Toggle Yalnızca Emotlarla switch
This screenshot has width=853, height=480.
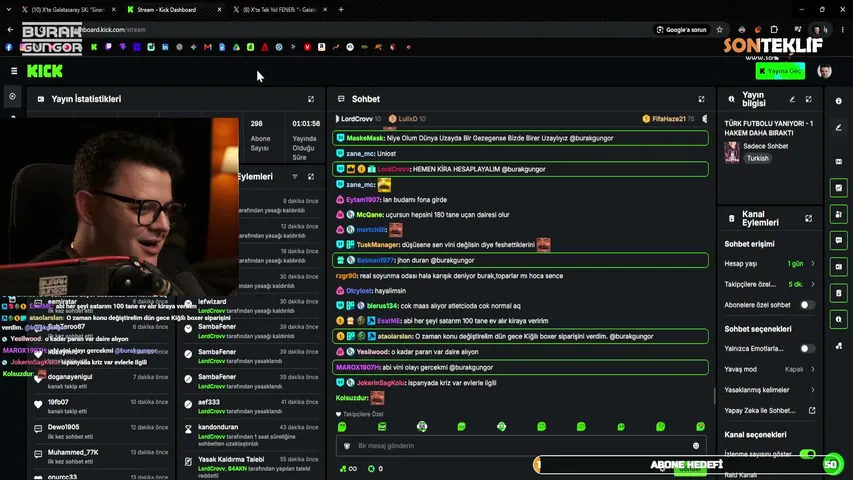point(807,348)
